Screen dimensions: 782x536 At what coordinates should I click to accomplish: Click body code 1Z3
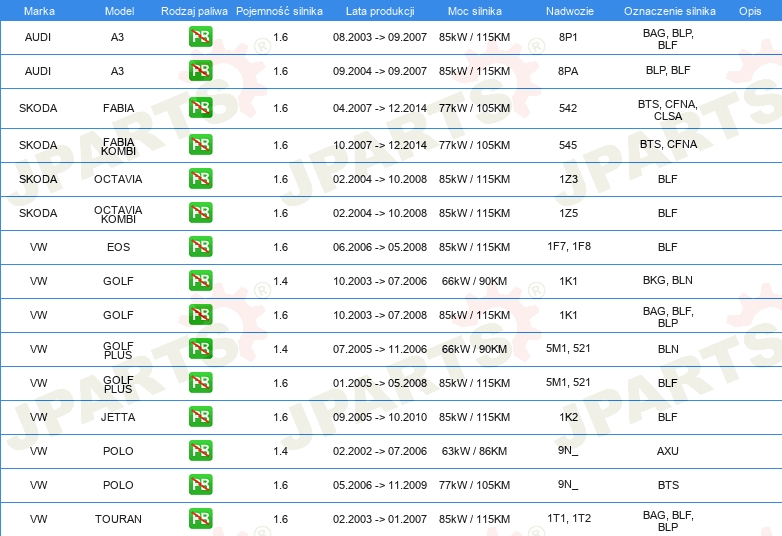click(x=568, y=179)
